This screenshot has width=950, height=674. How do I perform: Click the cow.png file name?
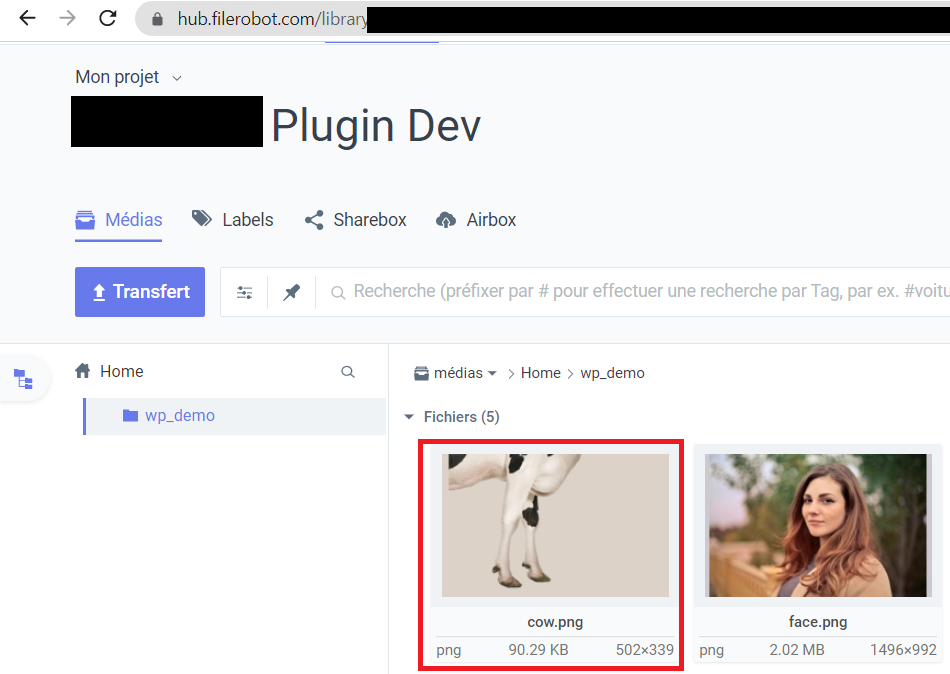pos(555,622)
